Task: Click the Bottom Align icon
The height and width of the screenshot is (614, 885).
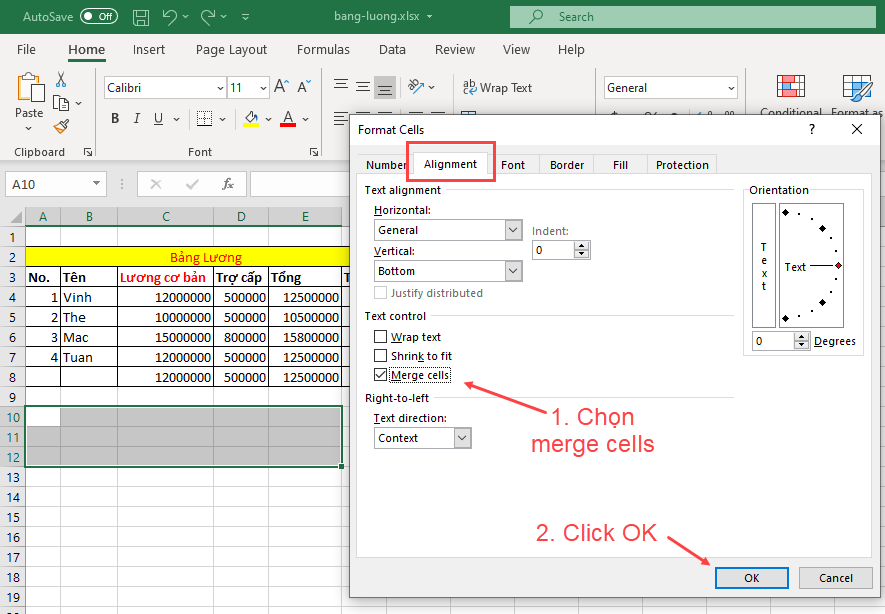Action: click(385, 87)
